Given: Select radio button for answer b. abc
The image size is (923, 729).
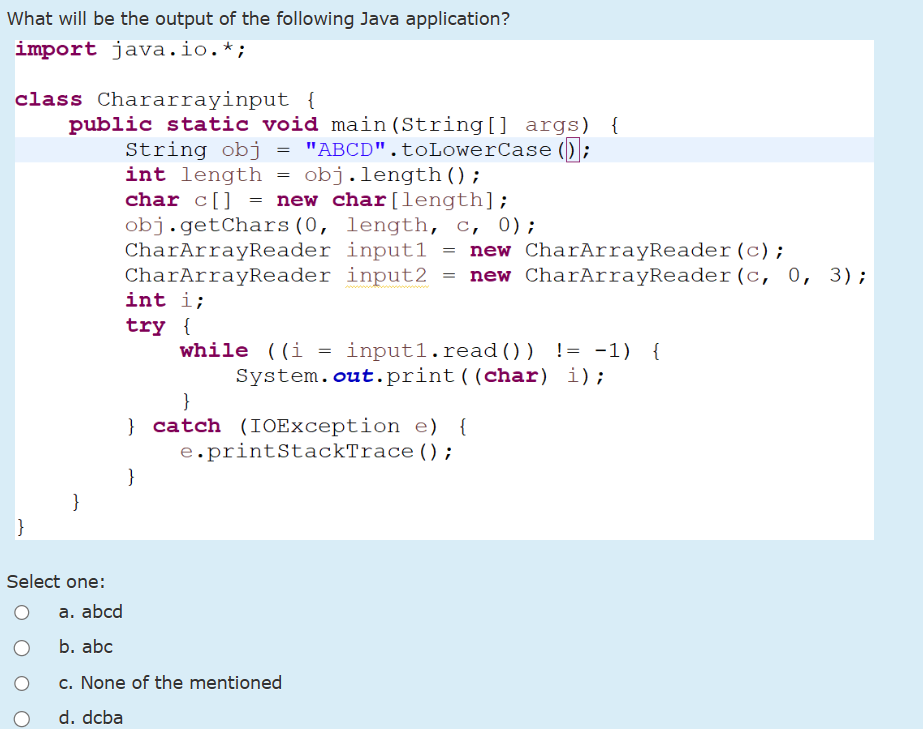Looking at the screenshot, I should tap(22, 648).
